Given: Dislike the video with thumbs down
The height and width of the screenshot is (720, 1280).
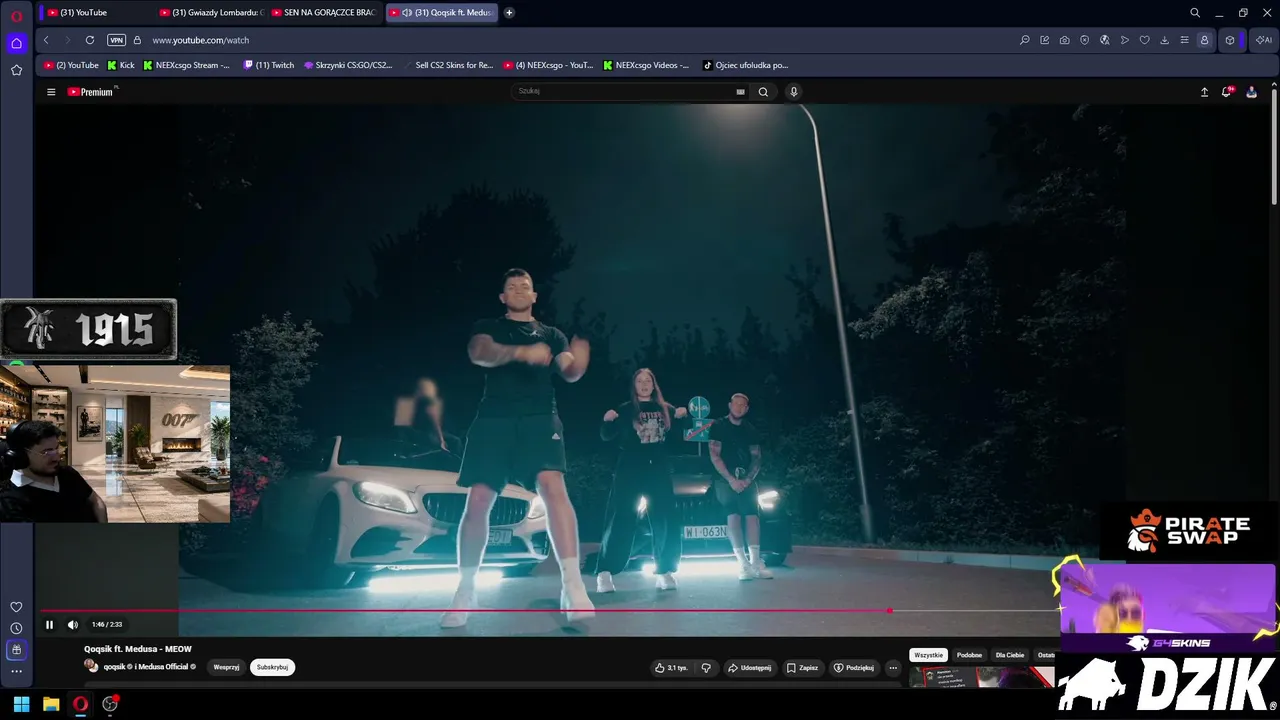Looking at the screenshot, I should [706, 668].
